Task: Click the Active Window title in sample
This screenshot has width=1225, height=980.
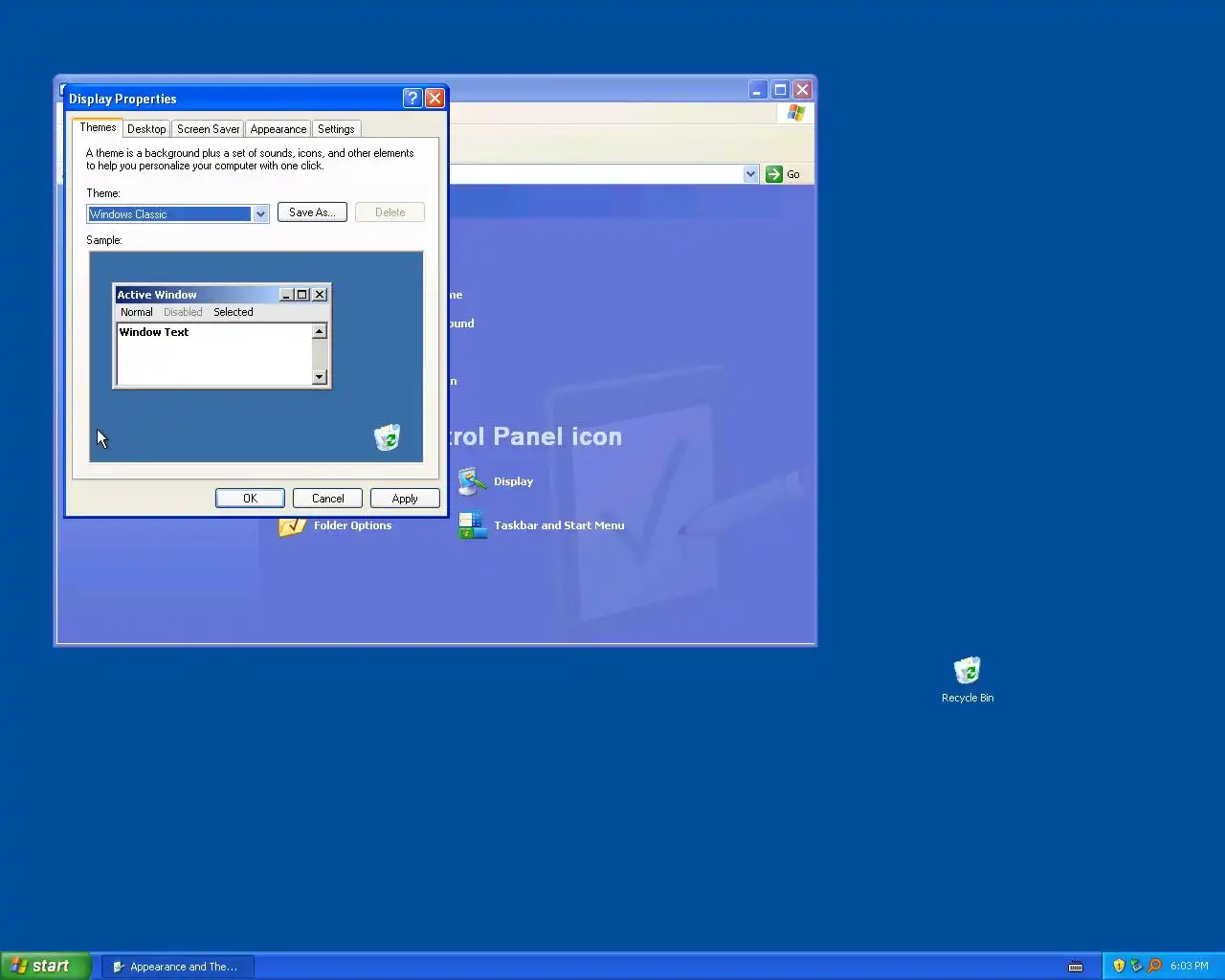Action: [x=157, y=295]
